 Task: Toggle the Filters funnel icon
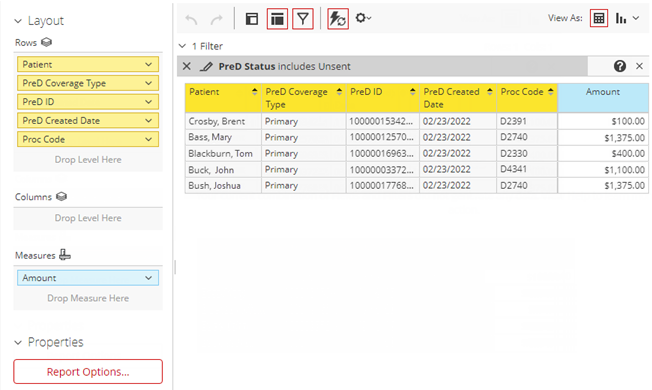(303, 19)
